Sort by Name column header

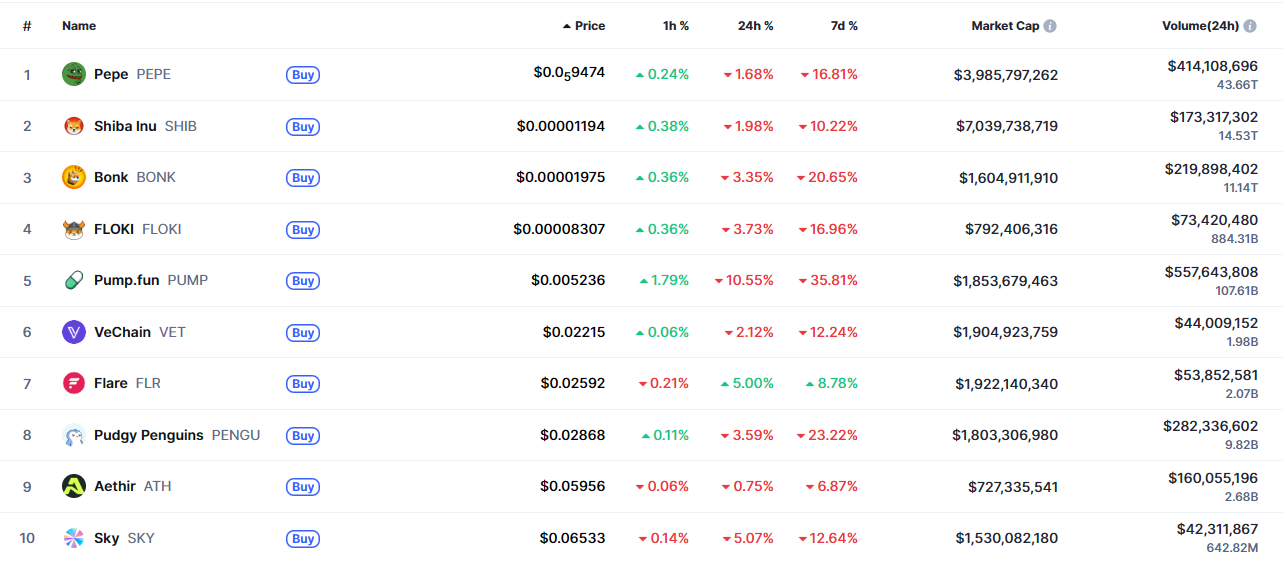pyautogui.click(x=79, y=26)
